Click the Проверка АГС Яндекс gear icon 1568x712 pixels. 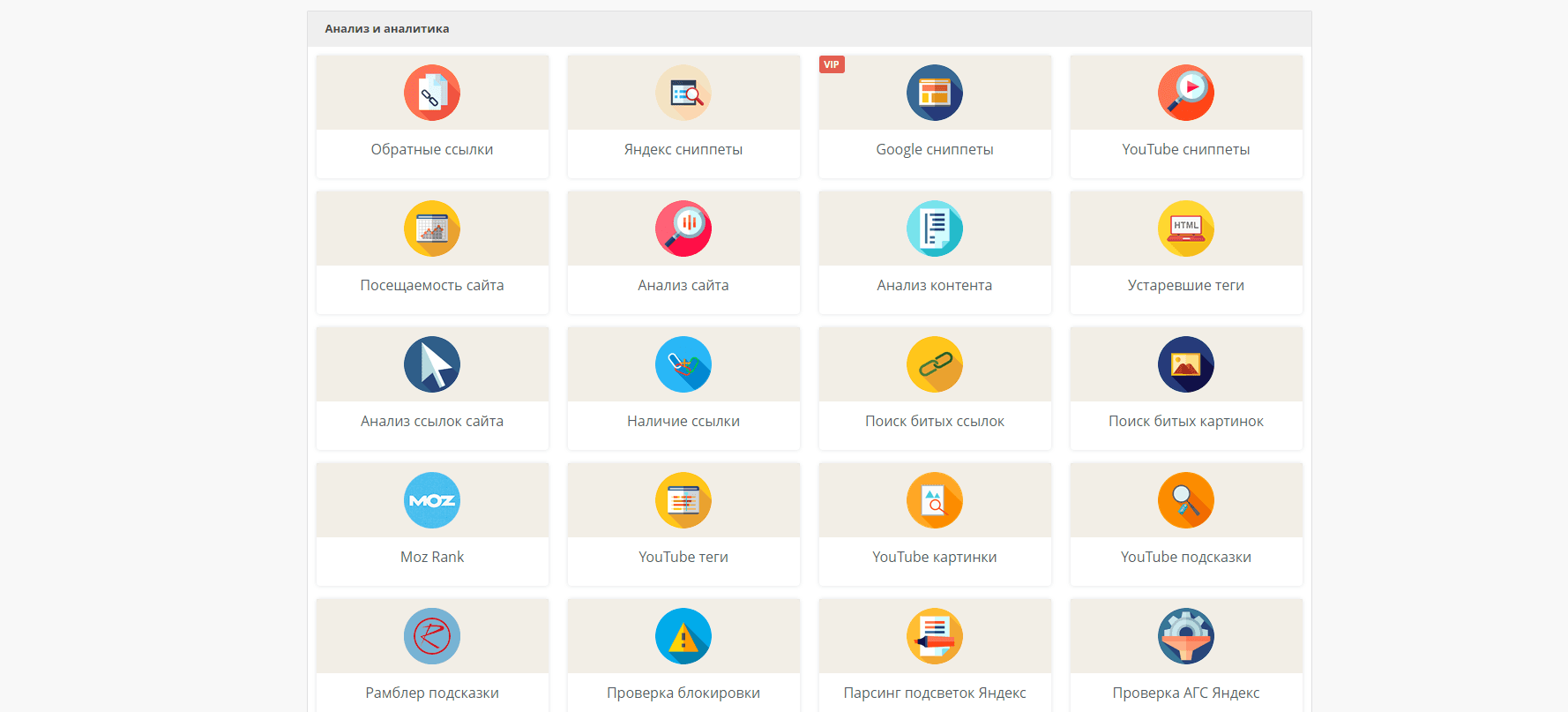pos(1186,636)
